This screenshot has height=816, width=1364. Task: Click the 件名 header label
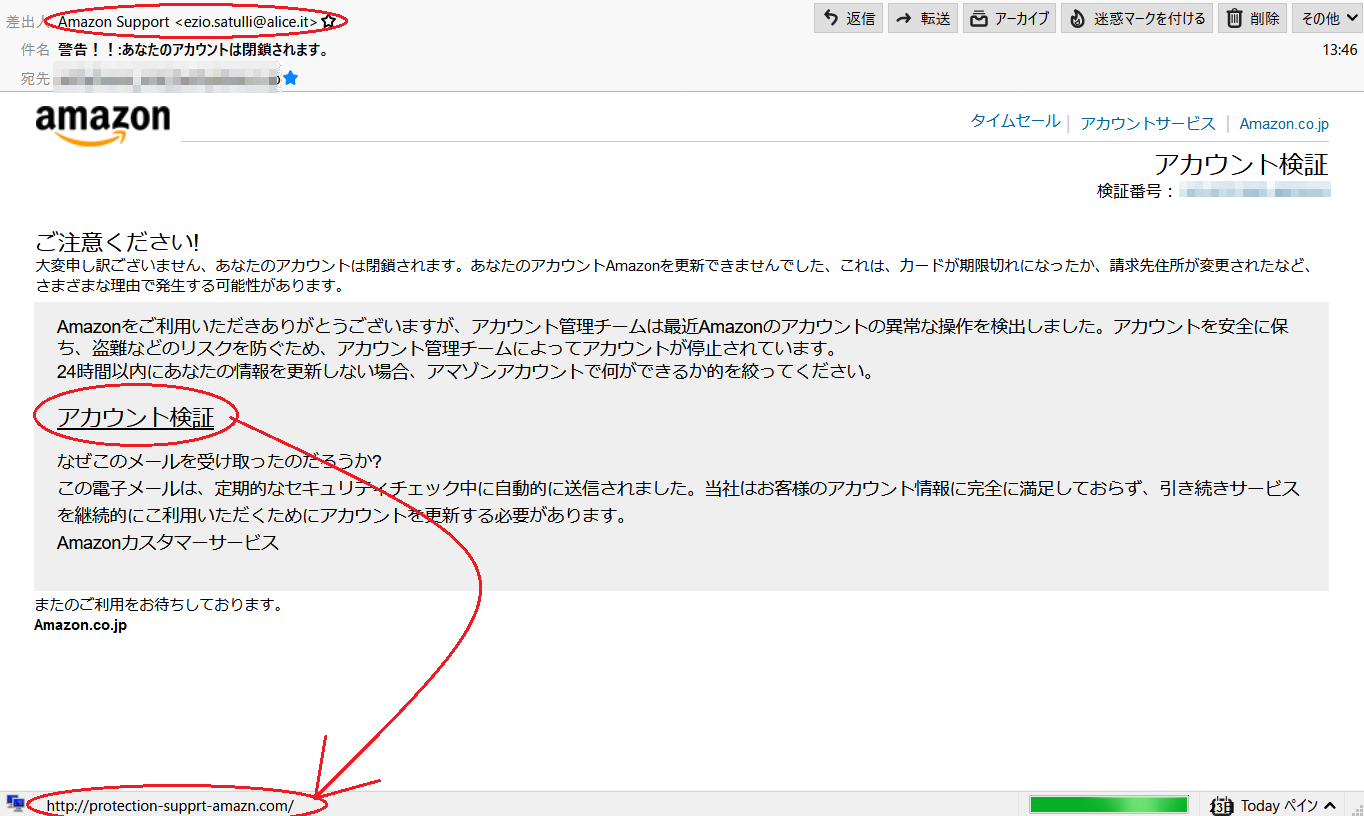35,49
